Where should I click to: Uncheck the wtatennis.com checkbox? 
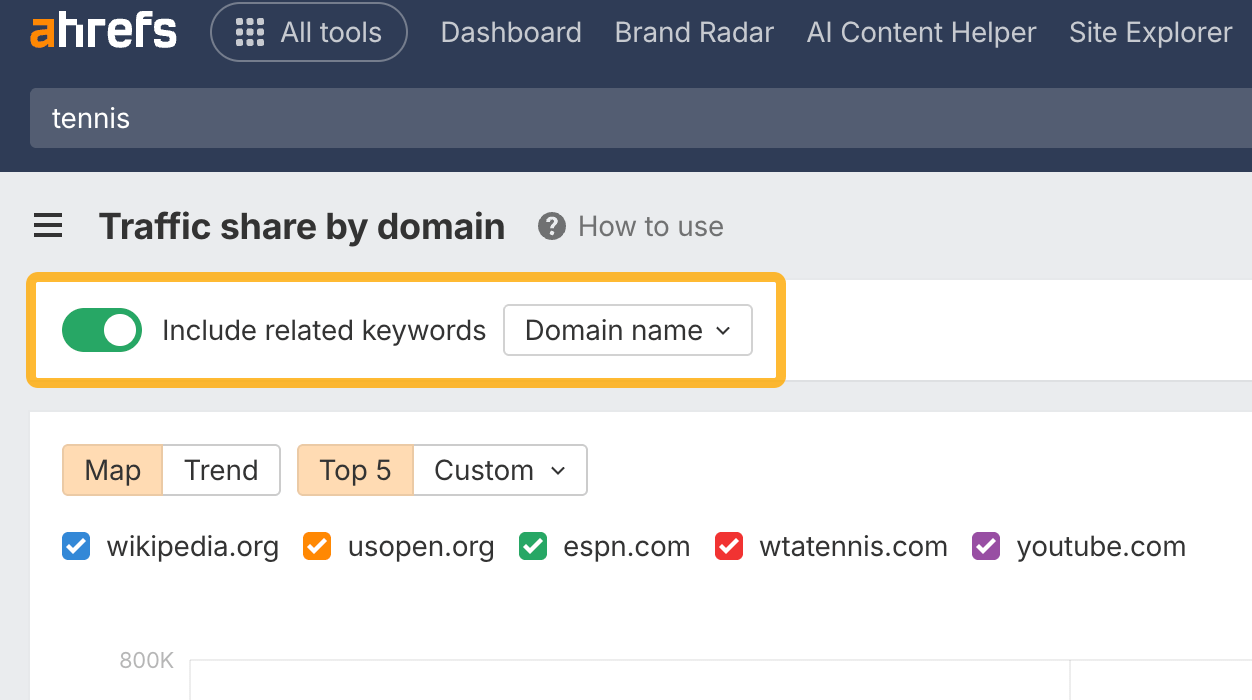[x=729, y=546]
